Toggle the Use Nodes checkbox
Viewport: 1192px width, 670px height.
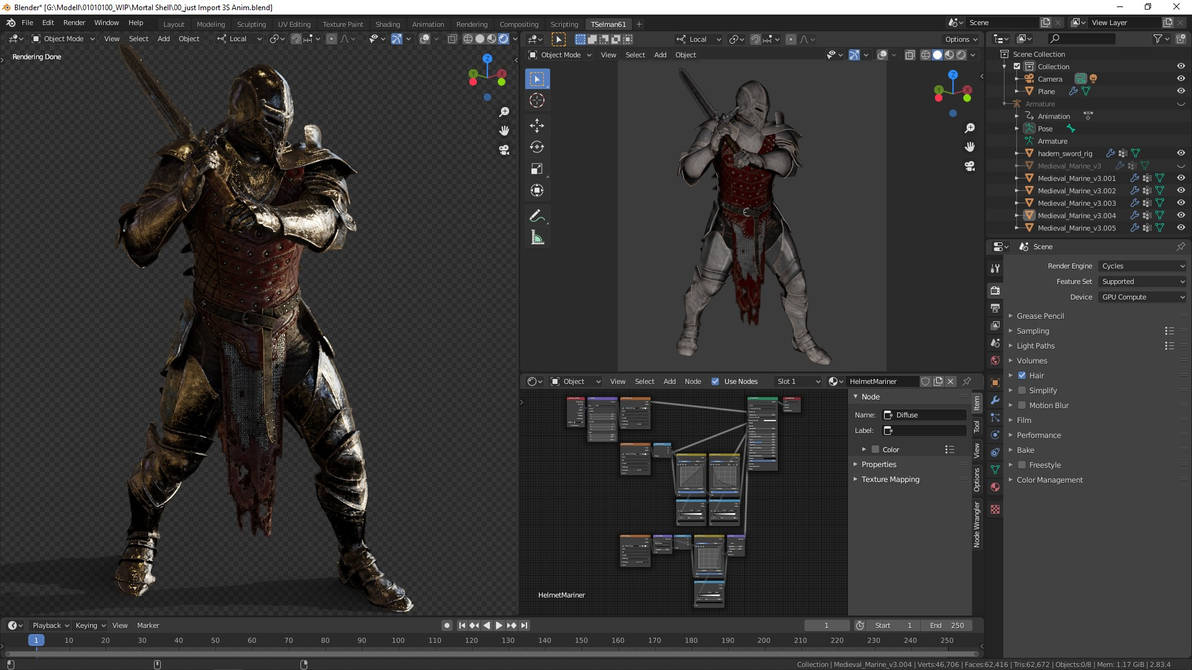715,381
